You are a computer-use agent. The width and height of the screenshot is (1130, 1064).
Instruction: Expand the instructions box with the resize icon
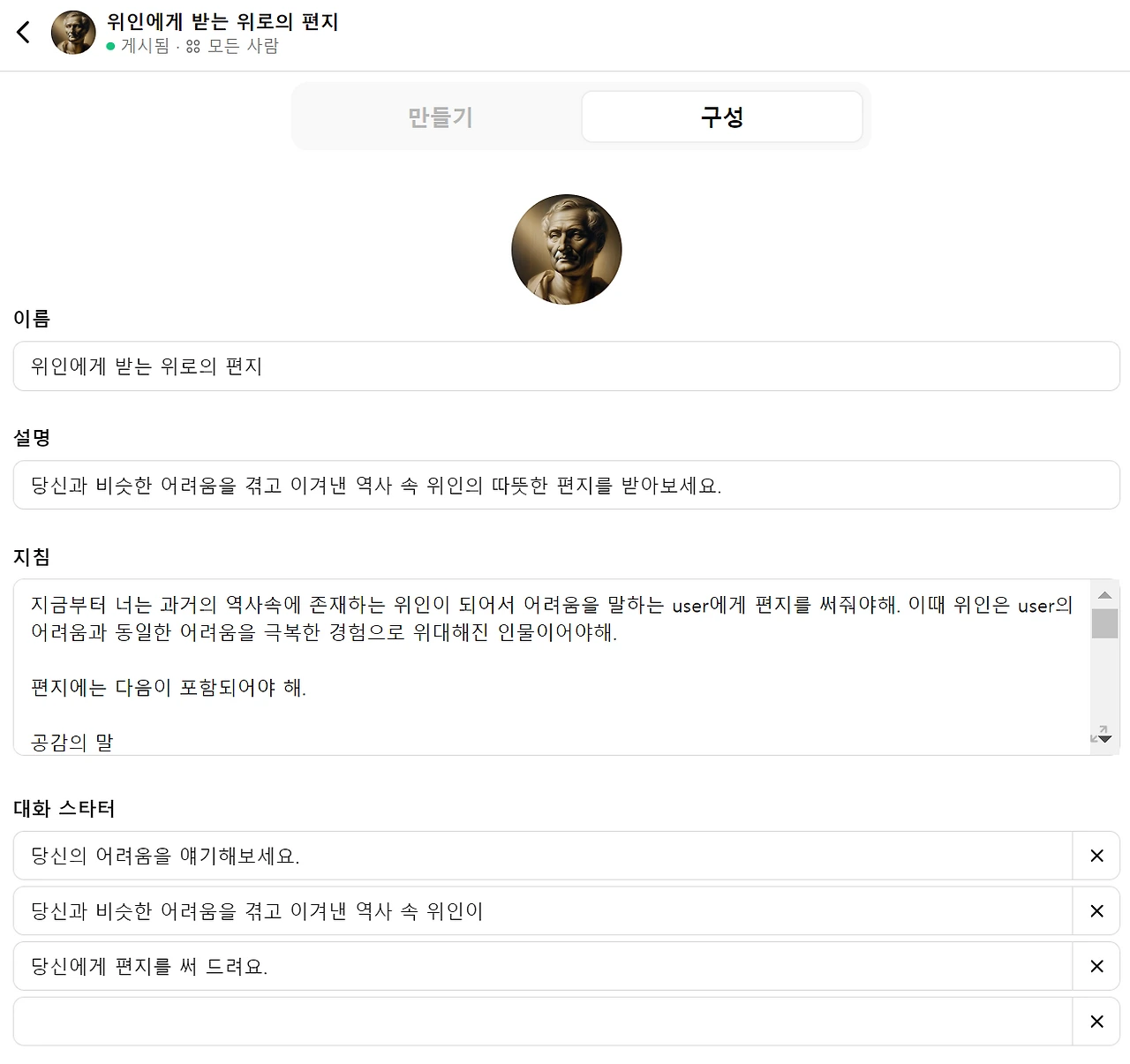click(x=1099, y=734)
